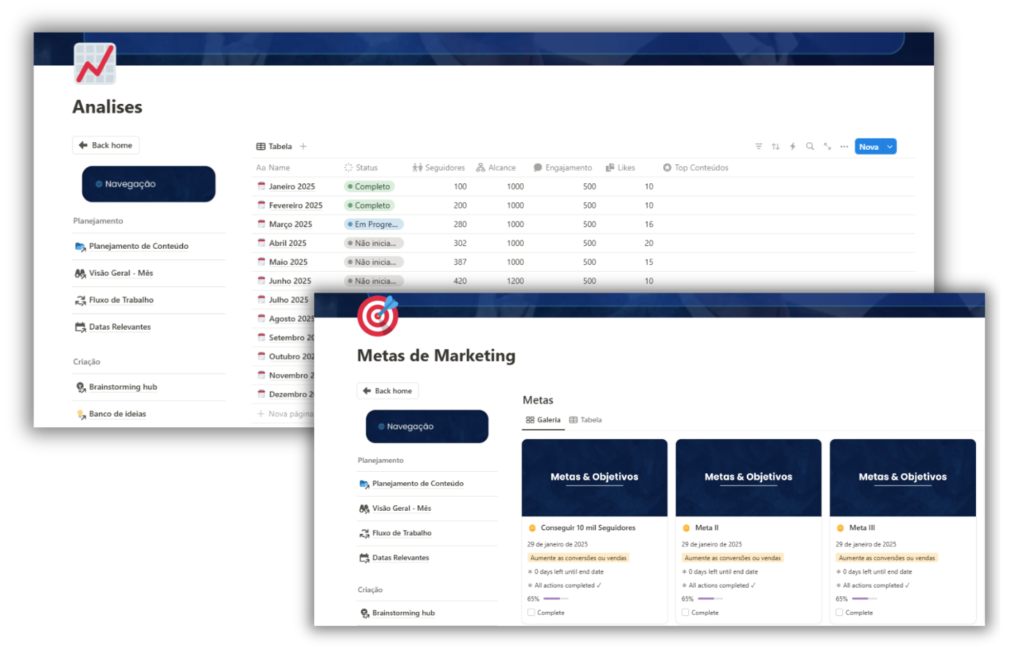Open the Status column header menu
Screen dimensions: 1024x669
click(x=361, y=168)
